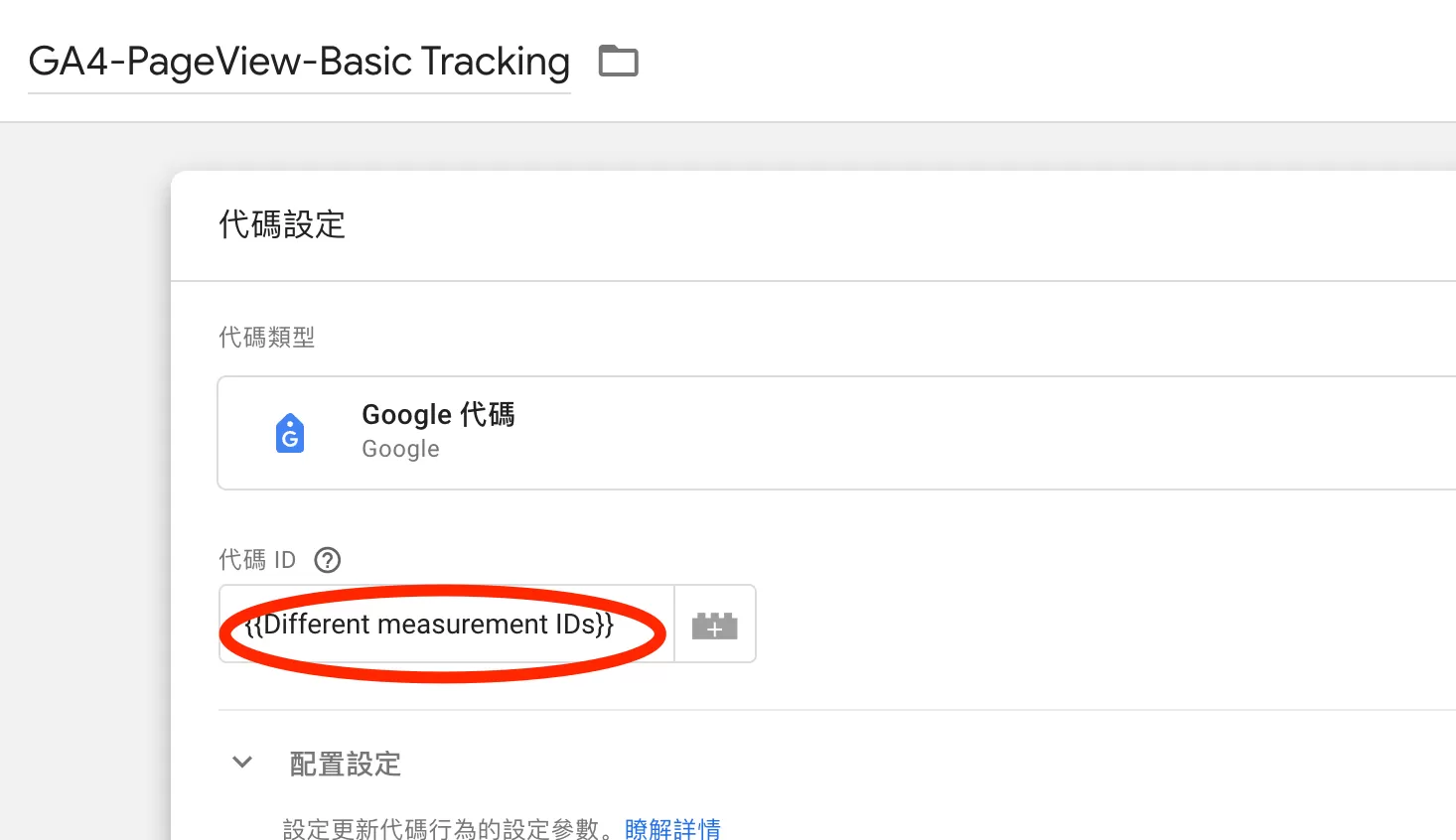
Task: Open the variable picker brick icon
Action: 715,625
